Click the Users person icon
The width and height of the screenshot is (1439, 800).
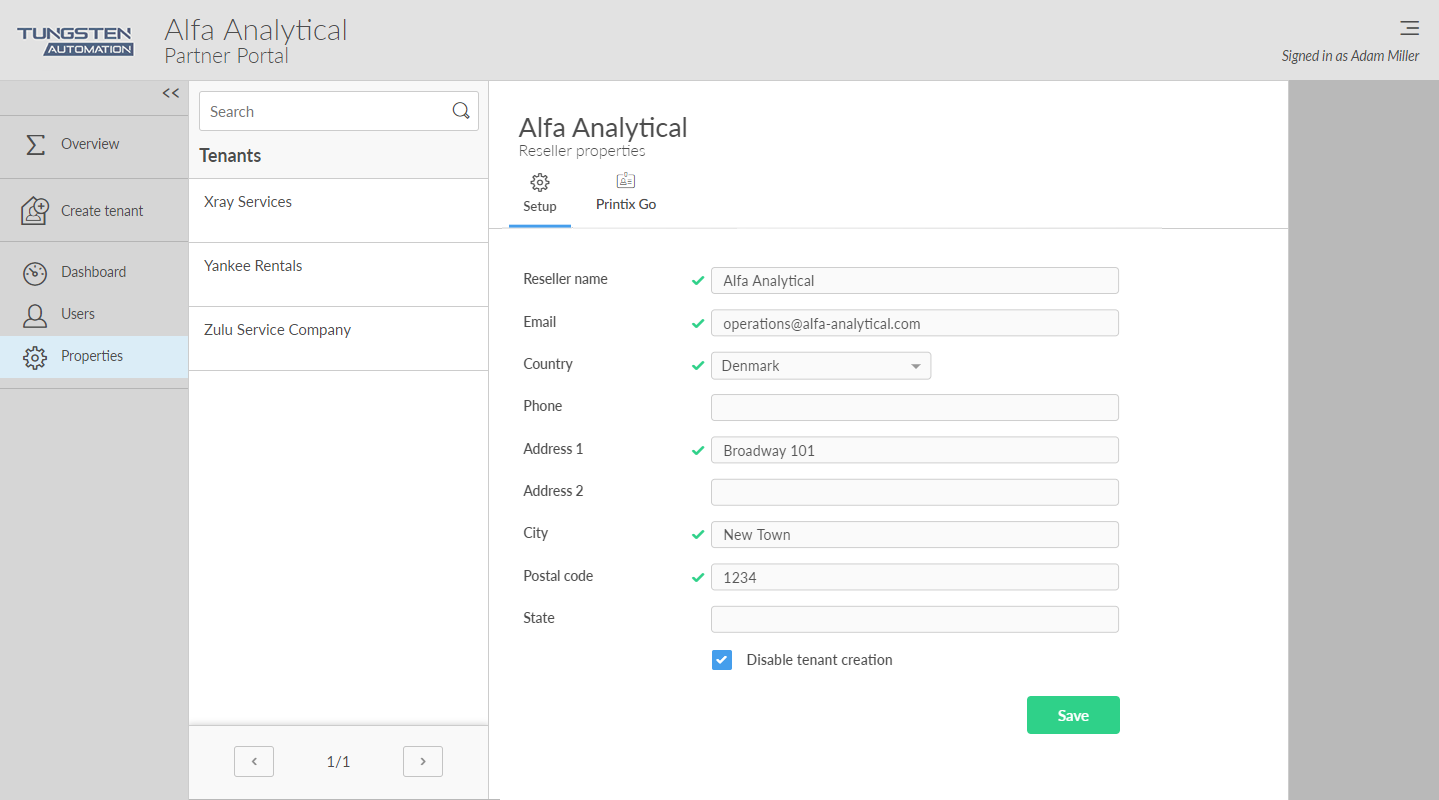click(35, 315)
